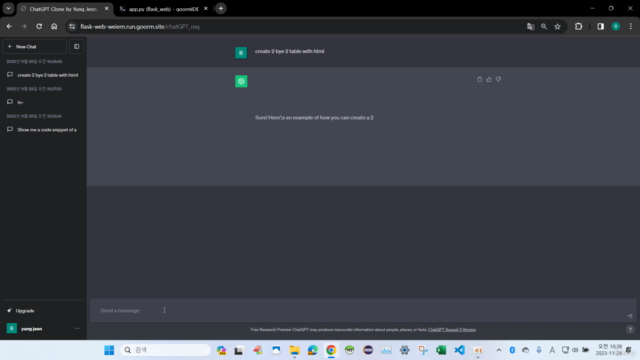Open Chrome profile avatar

click(x=616, y=27)
